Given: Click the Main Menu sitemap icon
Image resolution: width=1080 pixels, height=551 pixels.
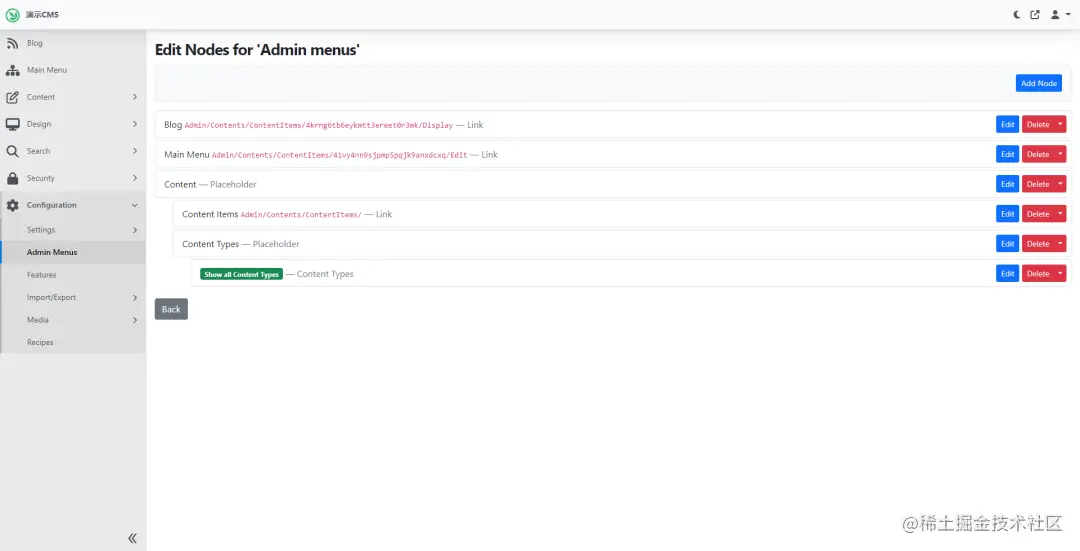Looking at the screenshot, I should pyautogui.click(x=12, y=70).
